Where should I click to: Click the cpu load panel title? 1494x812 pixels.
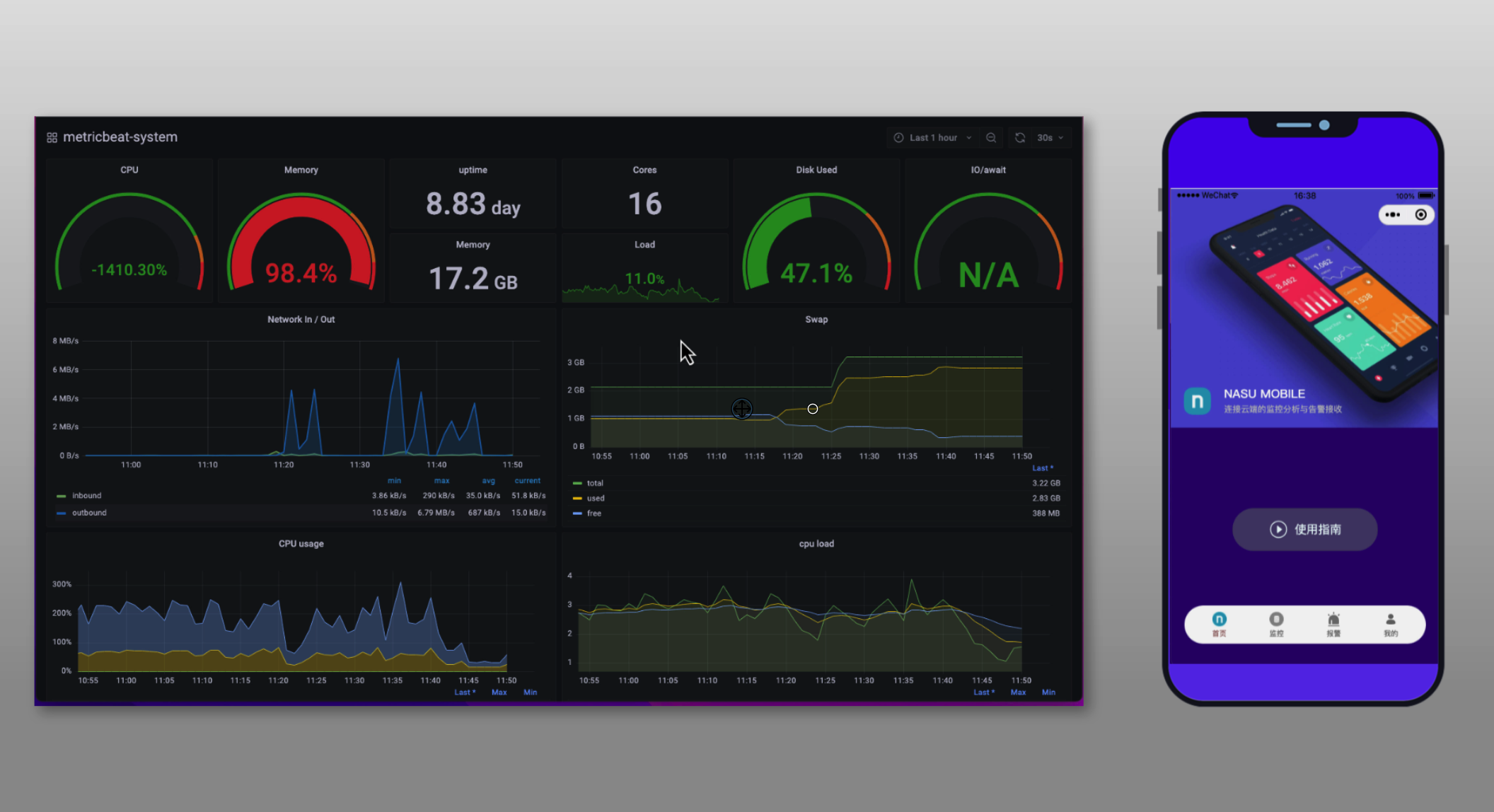pyautogui.click(x=816, y=544)
